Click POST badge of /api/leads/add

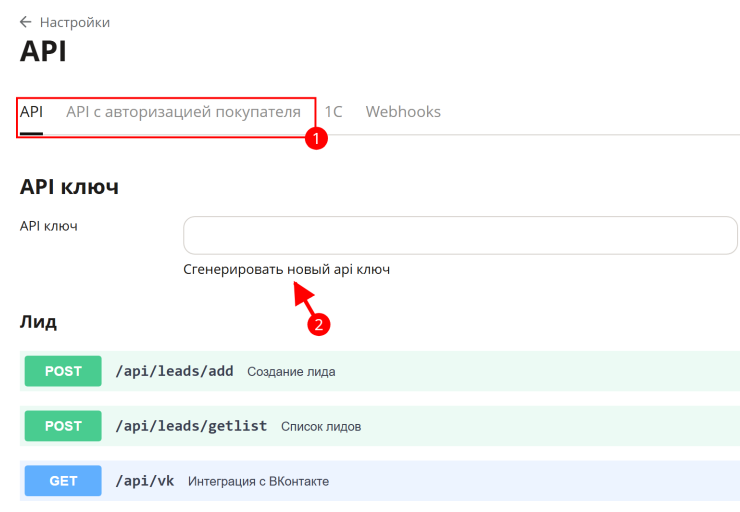(63, 371)
